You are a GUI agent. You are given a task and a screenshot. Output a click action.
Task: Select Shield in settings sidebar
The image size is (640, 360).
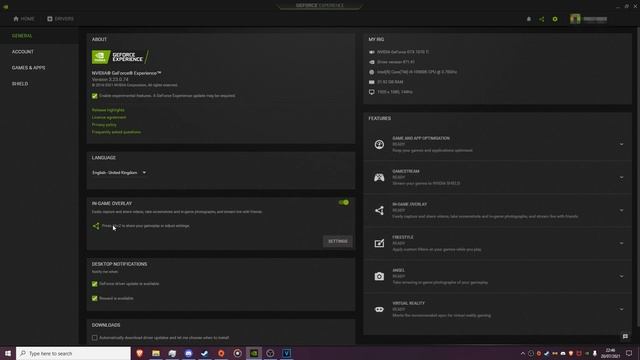[20, 84]
